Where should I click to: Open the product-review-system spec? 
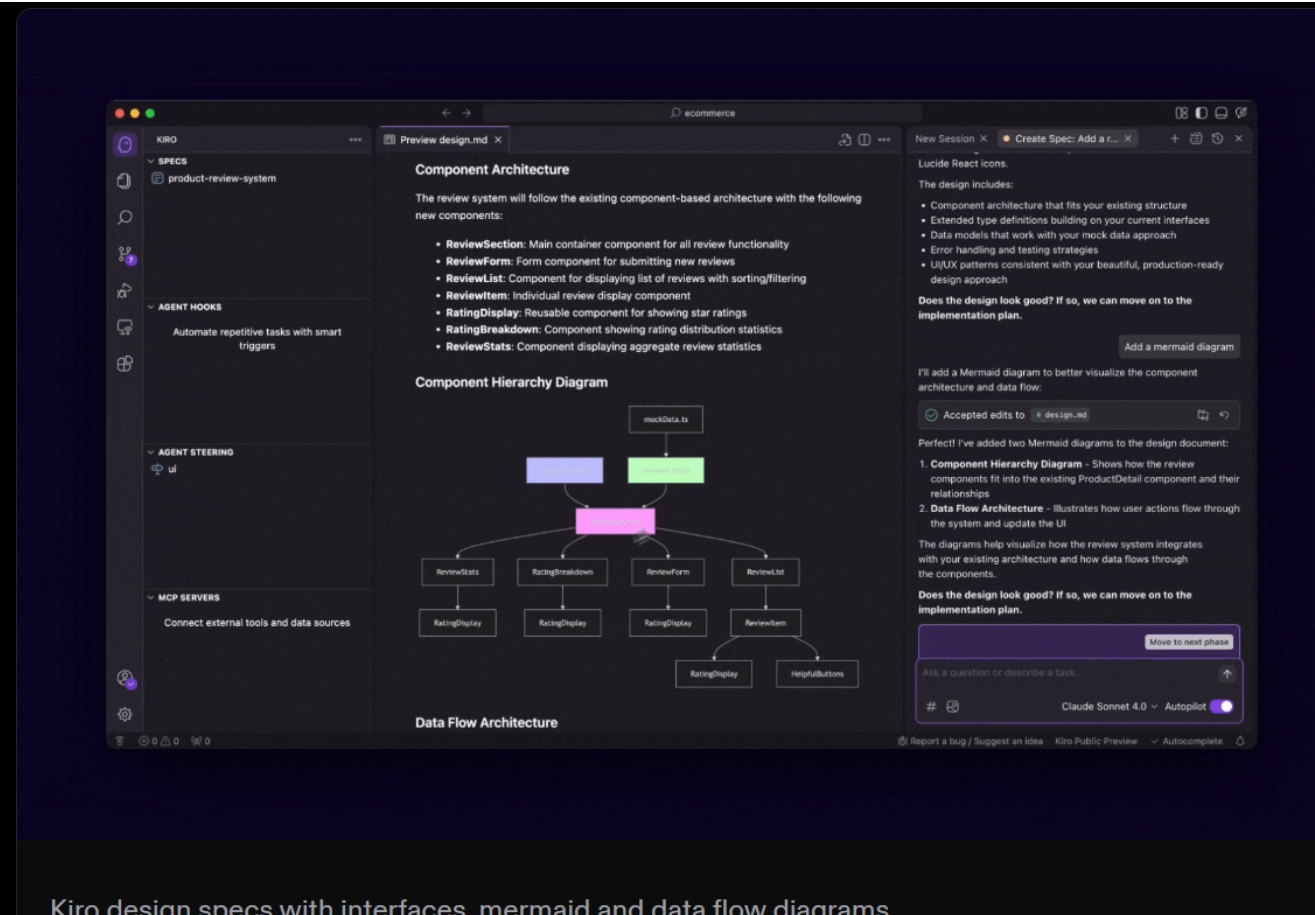click(213, 178)
